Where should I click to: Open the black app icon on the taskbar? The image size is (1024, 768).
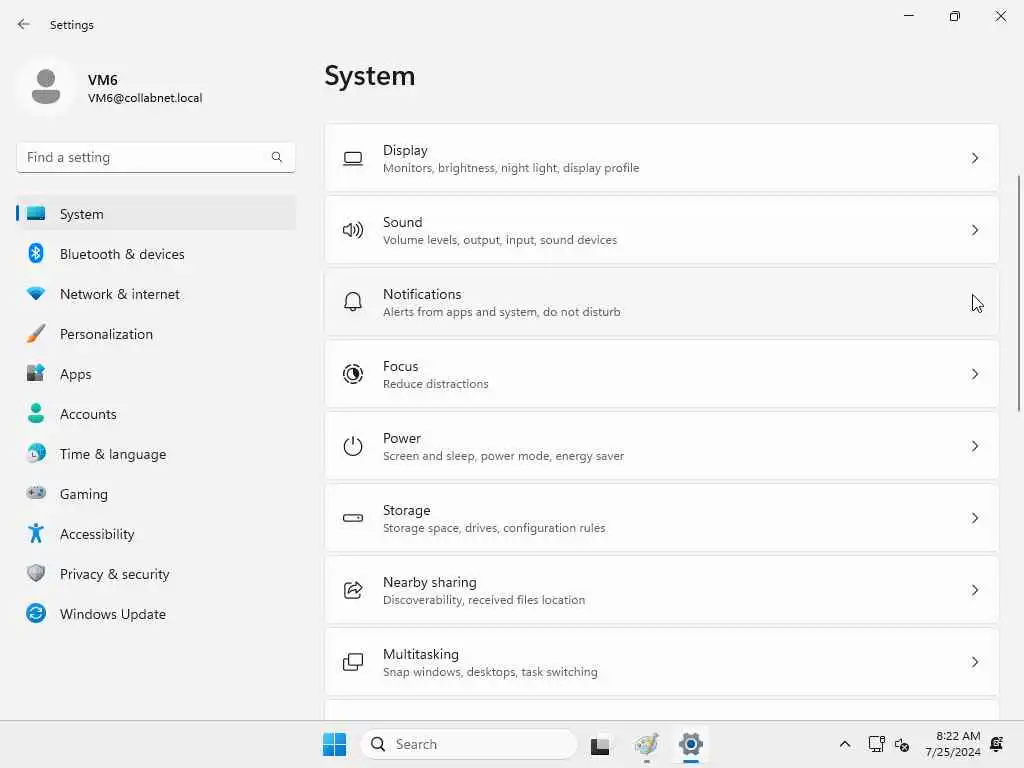pos(600,744)
